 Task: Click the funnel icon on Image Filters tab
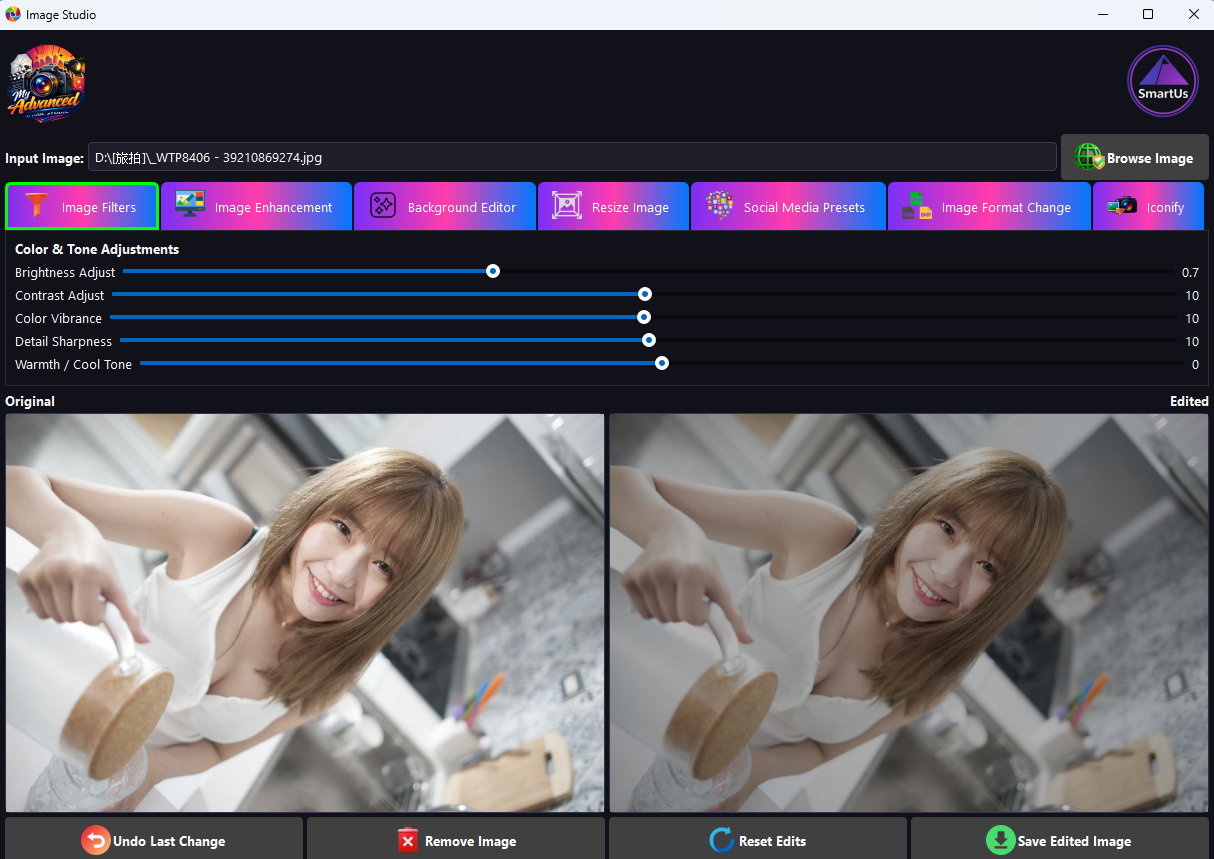click(x=37, y=207)
